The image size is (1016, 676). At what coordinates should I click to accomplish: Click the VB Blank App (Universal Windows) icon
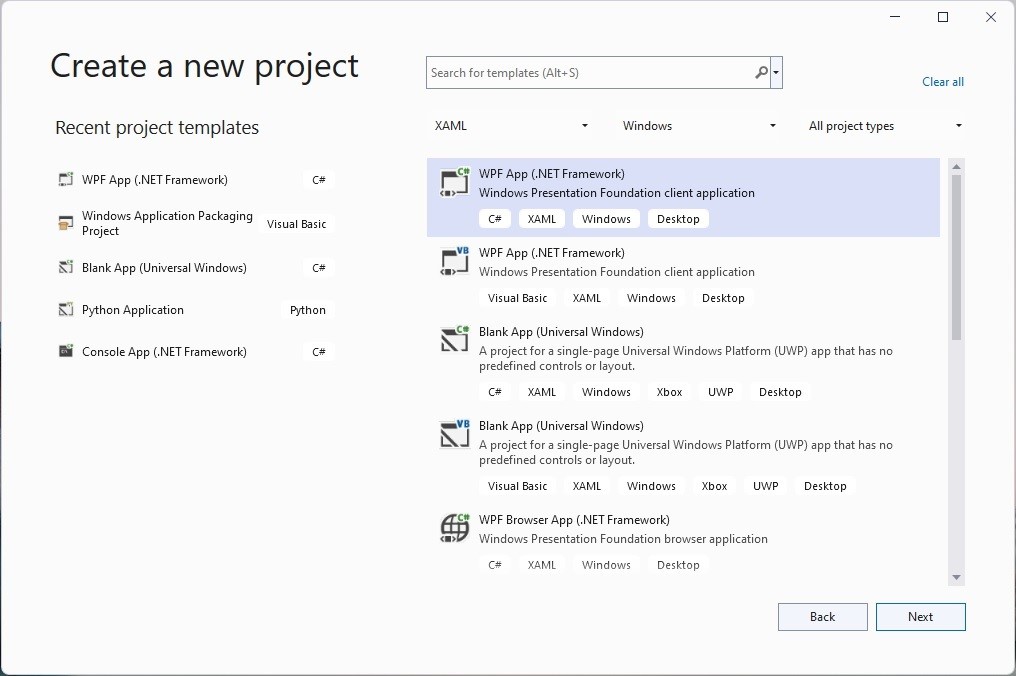coord(455,434)
